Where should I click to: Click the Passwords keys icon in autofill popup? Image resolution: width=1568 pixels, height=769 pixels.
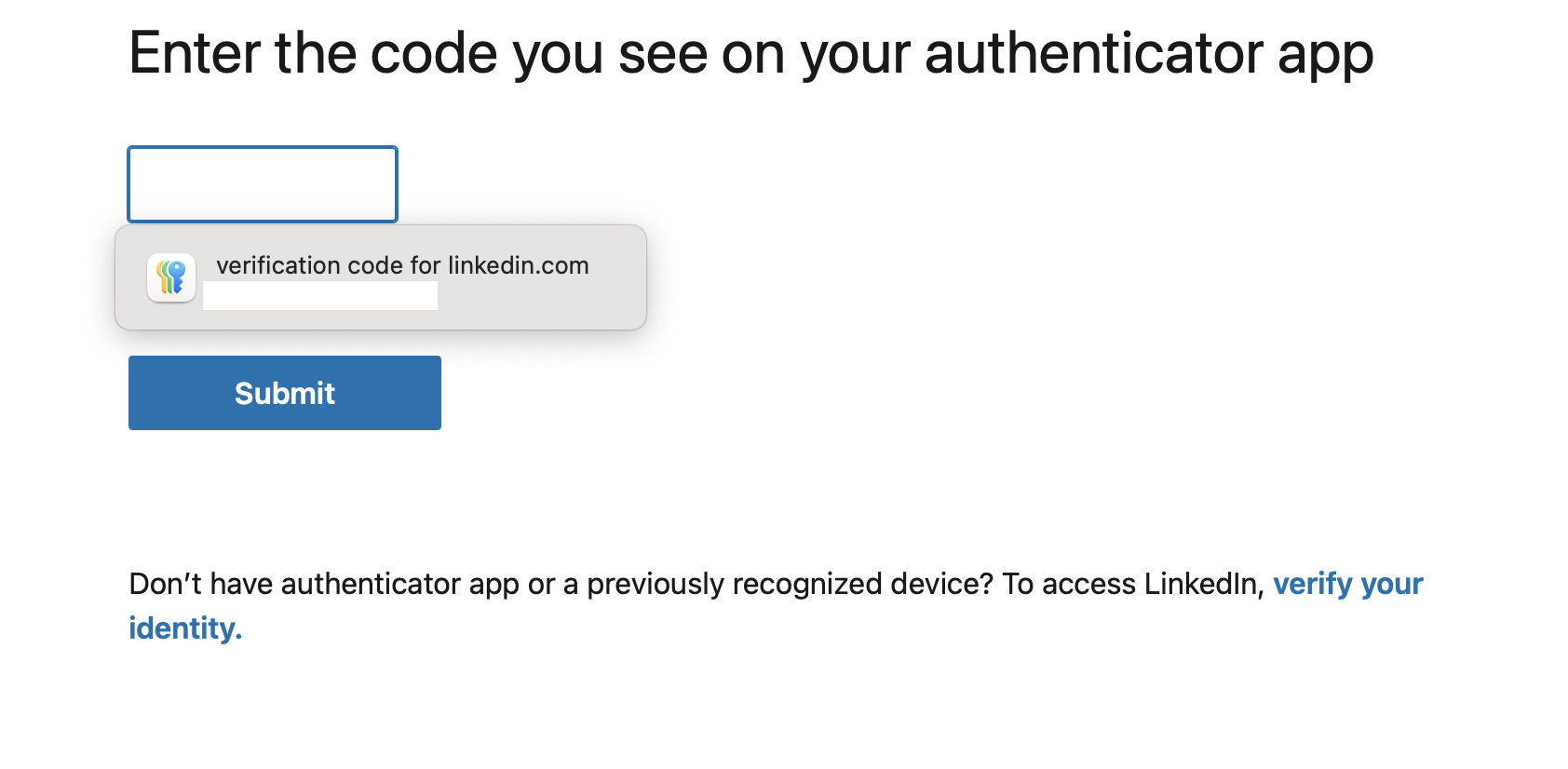pyautogui.click(x=171, y=277)
